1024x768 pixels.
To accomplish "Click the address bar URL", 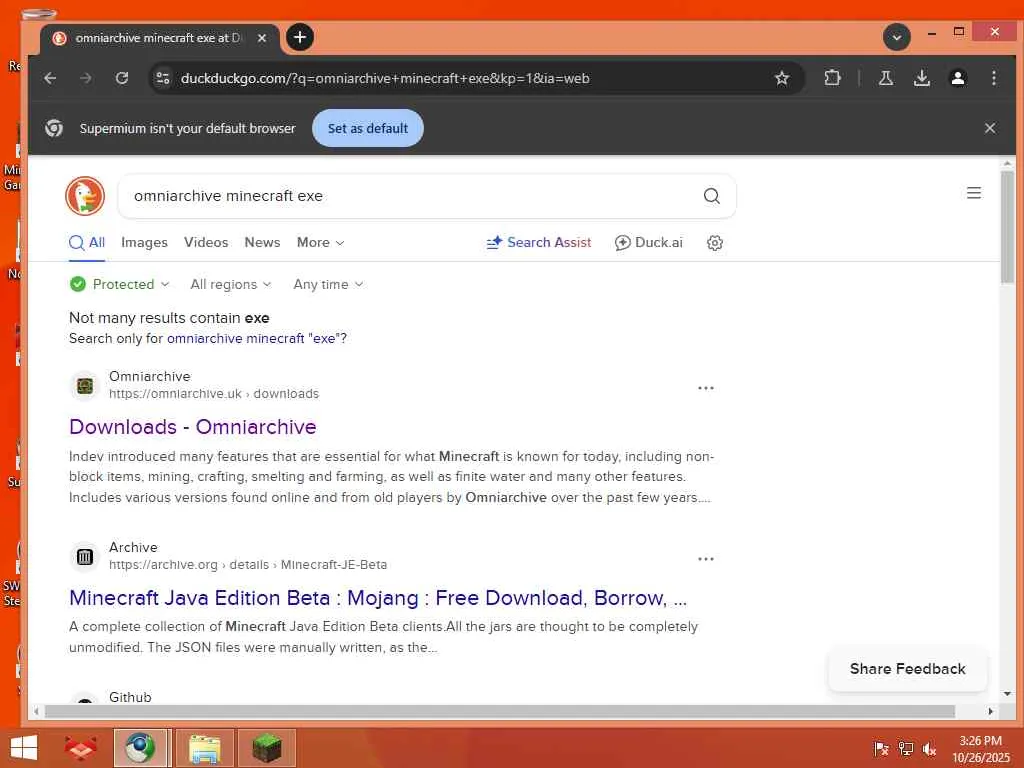I will tap(385, 78).
